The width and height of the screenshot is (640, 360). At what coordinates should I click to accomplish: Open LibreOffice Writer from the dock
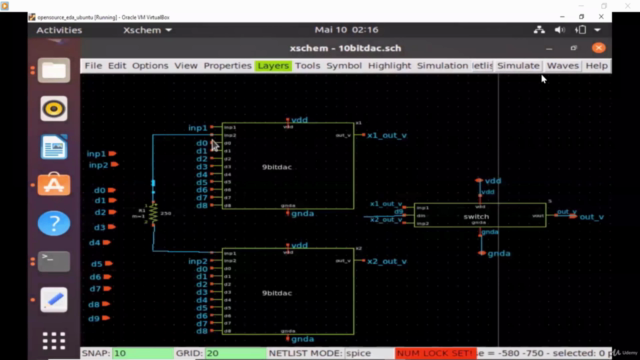tap(54, 147)
